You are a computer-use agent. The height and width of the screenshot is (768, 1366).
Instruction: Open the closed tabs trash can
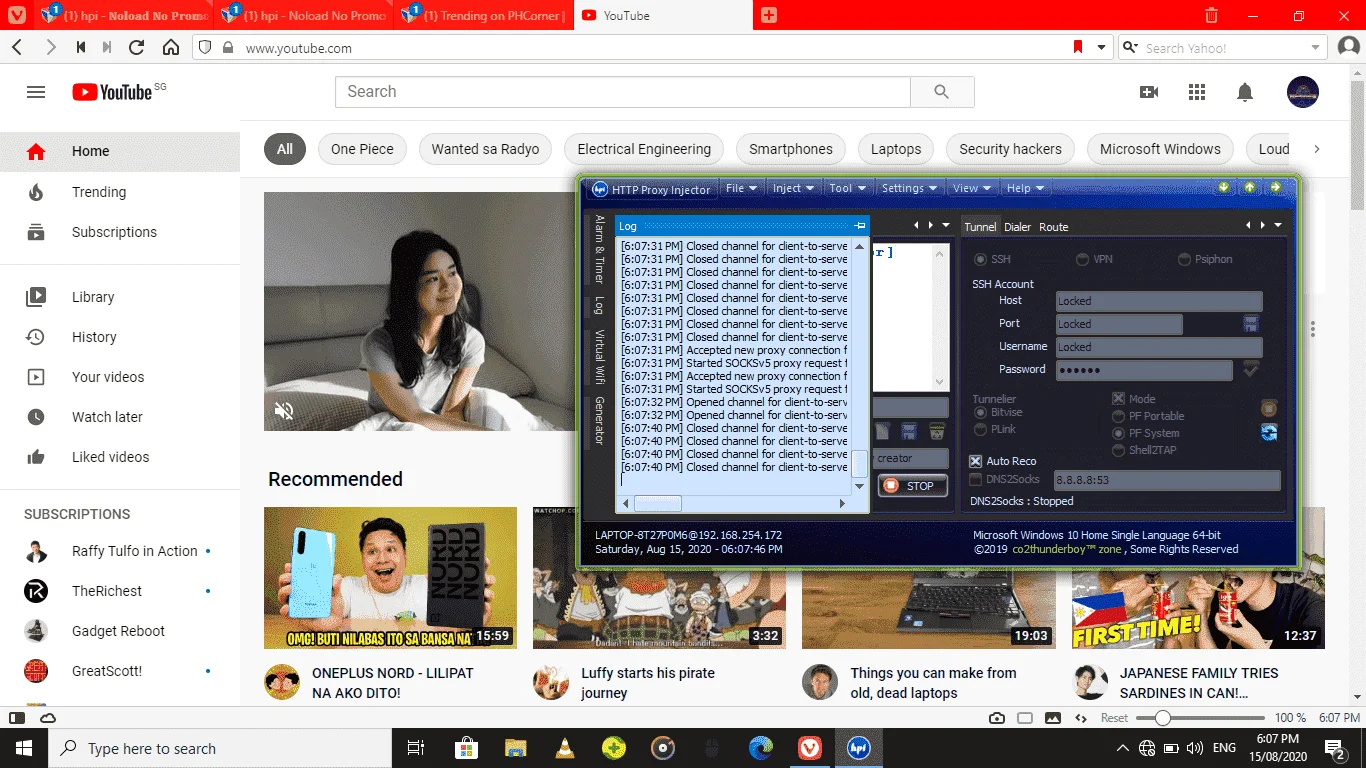(1211, 15)
